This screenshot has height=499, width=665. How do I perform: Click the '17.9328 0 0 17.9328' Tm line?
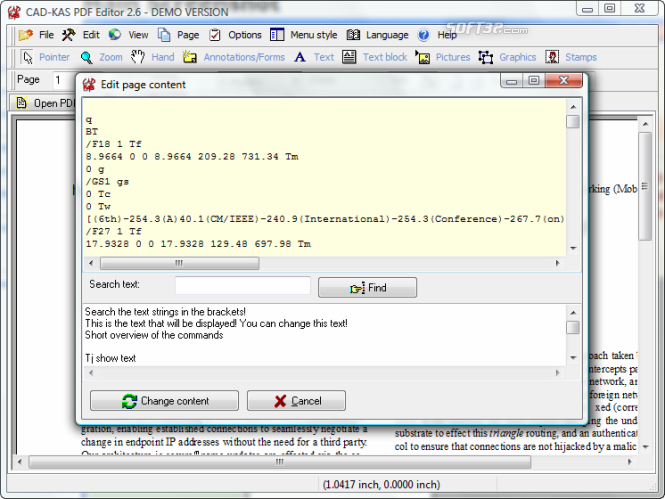198,244
